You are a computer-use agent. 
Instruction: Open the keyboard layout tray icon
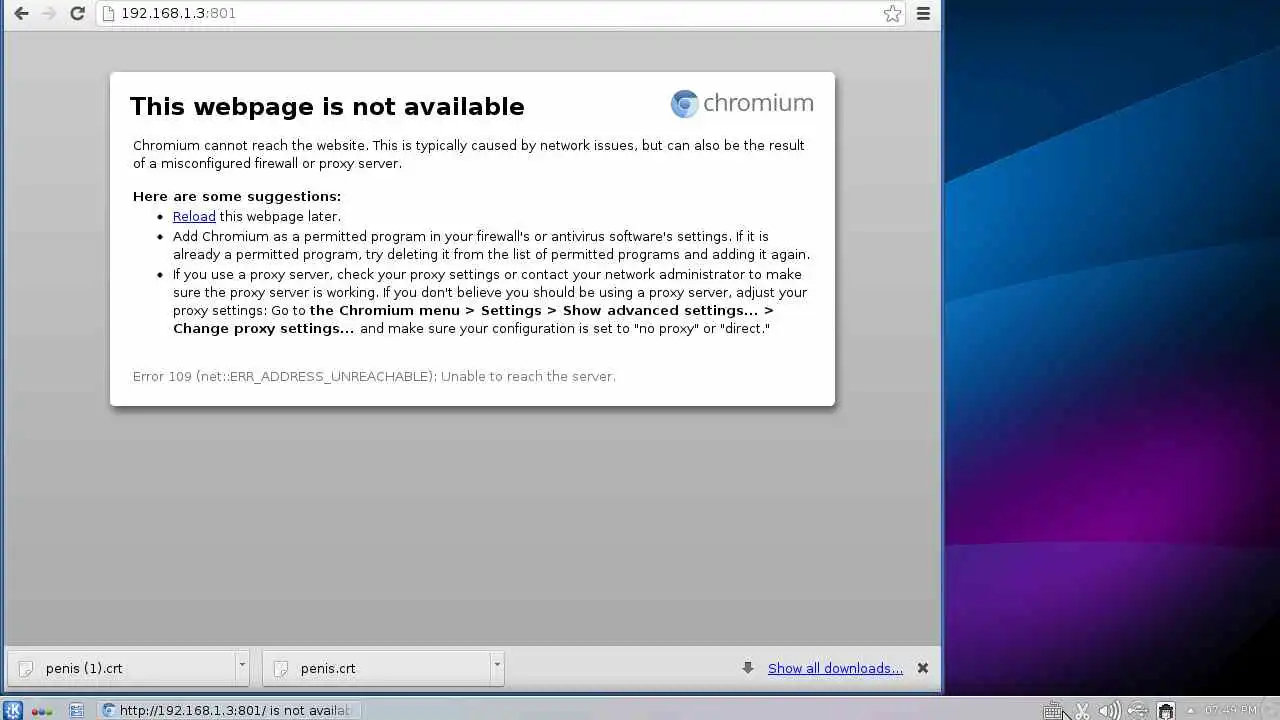tap(1052, 711)
